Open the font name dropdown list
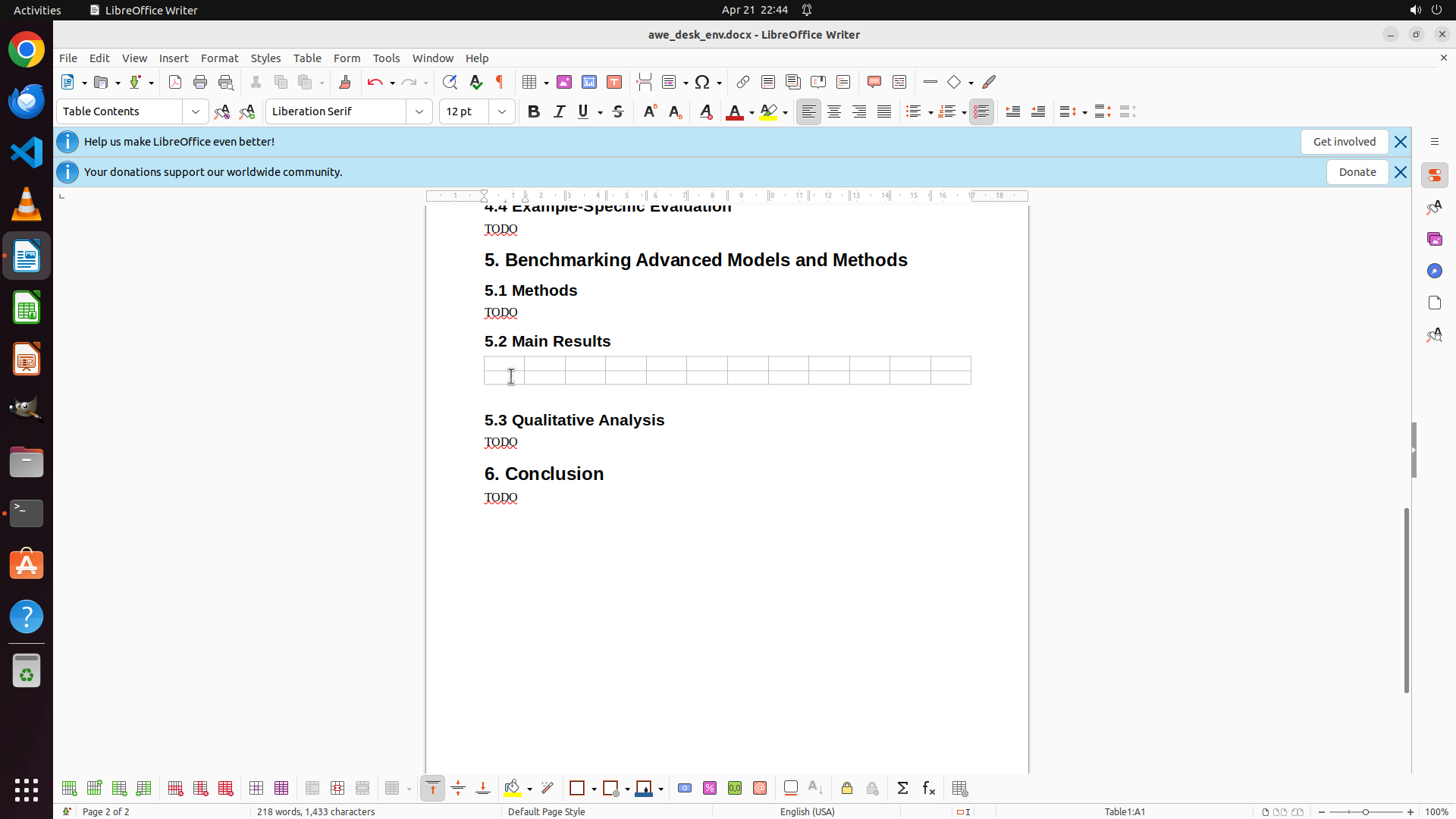This screenshot has width=1456, height=819. (x=419, y=111)
